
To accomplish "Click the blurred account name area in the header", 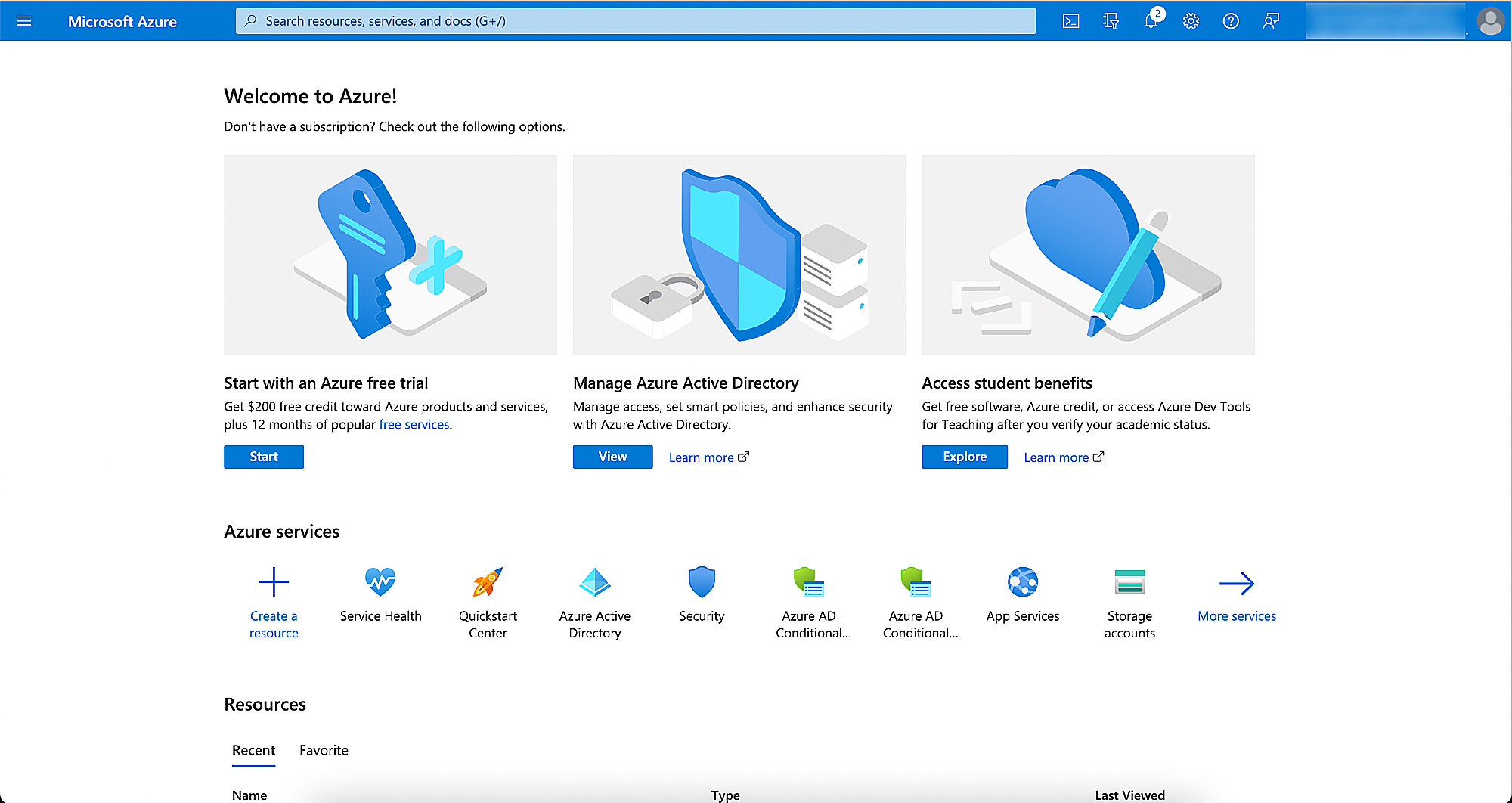I will (x=1385, y=21).
